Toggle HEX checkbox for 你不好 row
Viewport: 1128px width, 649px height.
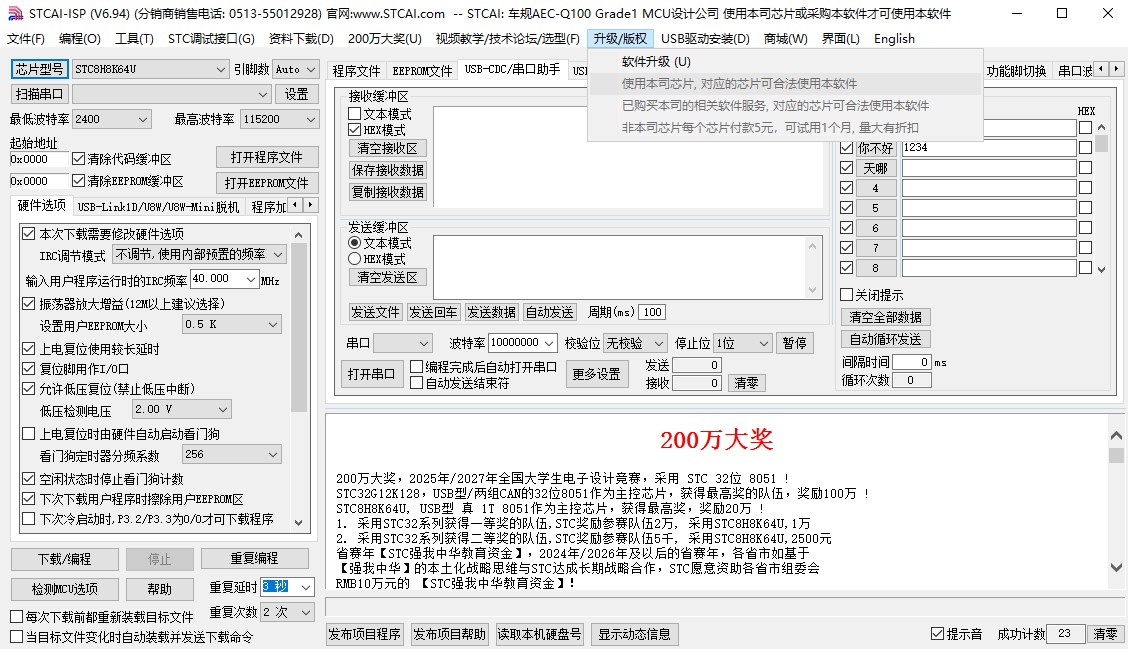click(1086, 148)
